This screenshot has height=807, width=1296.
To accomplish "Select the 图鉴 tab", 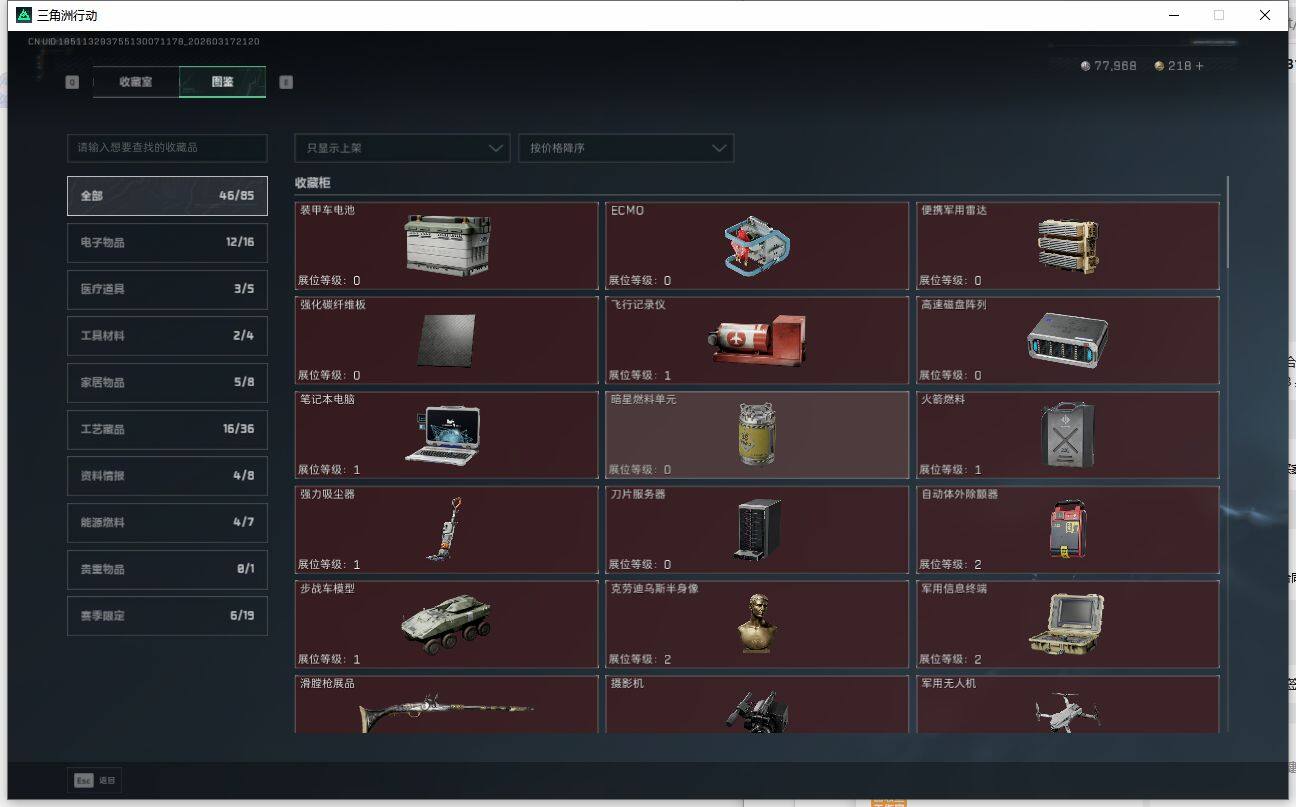I will point(222,82).
